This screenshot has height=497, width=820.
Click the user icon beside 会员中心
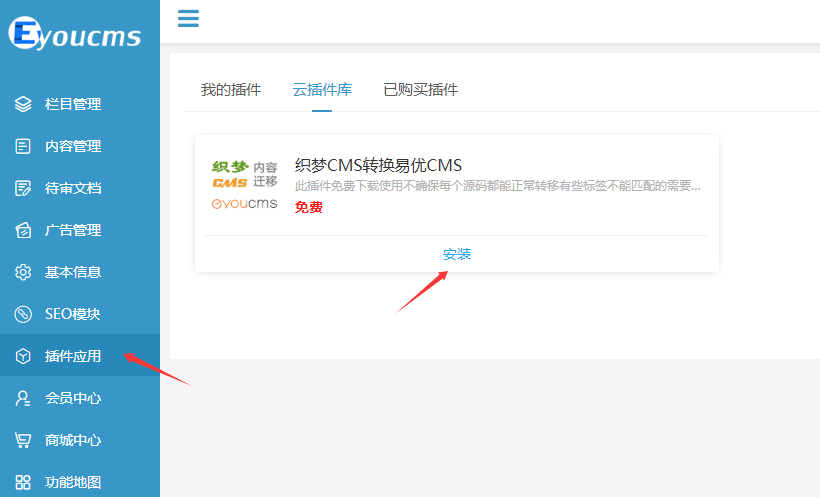point(23,398)
